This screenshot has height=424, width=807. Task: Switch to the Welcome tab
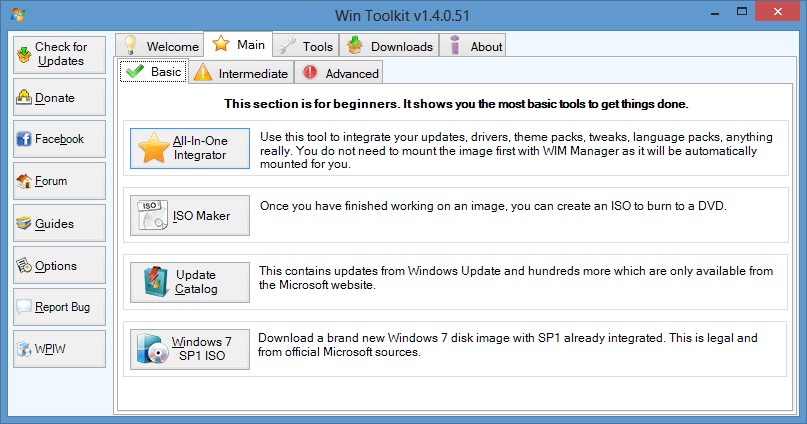[x=160, y=46]
